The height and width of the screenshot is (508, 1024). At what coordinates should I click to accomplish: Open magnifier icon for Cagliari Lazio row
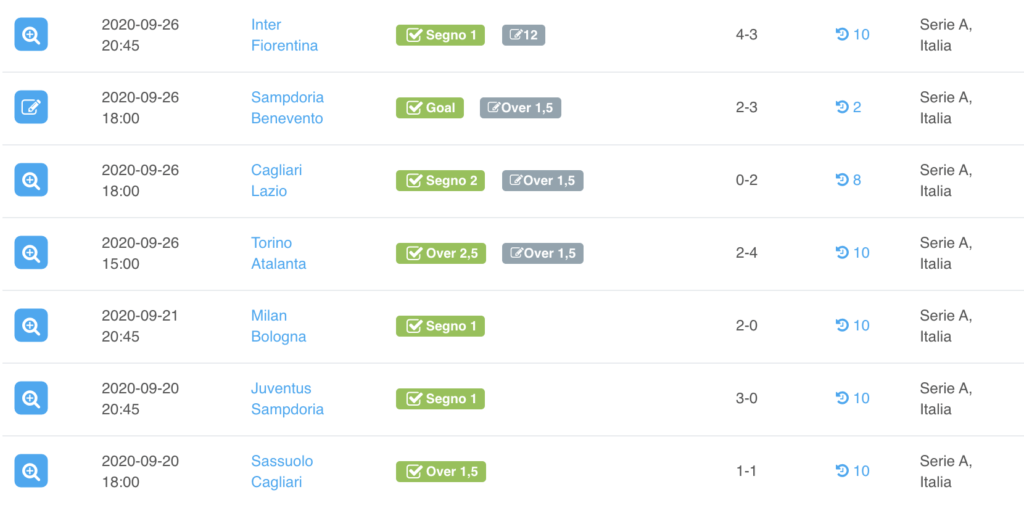click(x=31, y=180)
